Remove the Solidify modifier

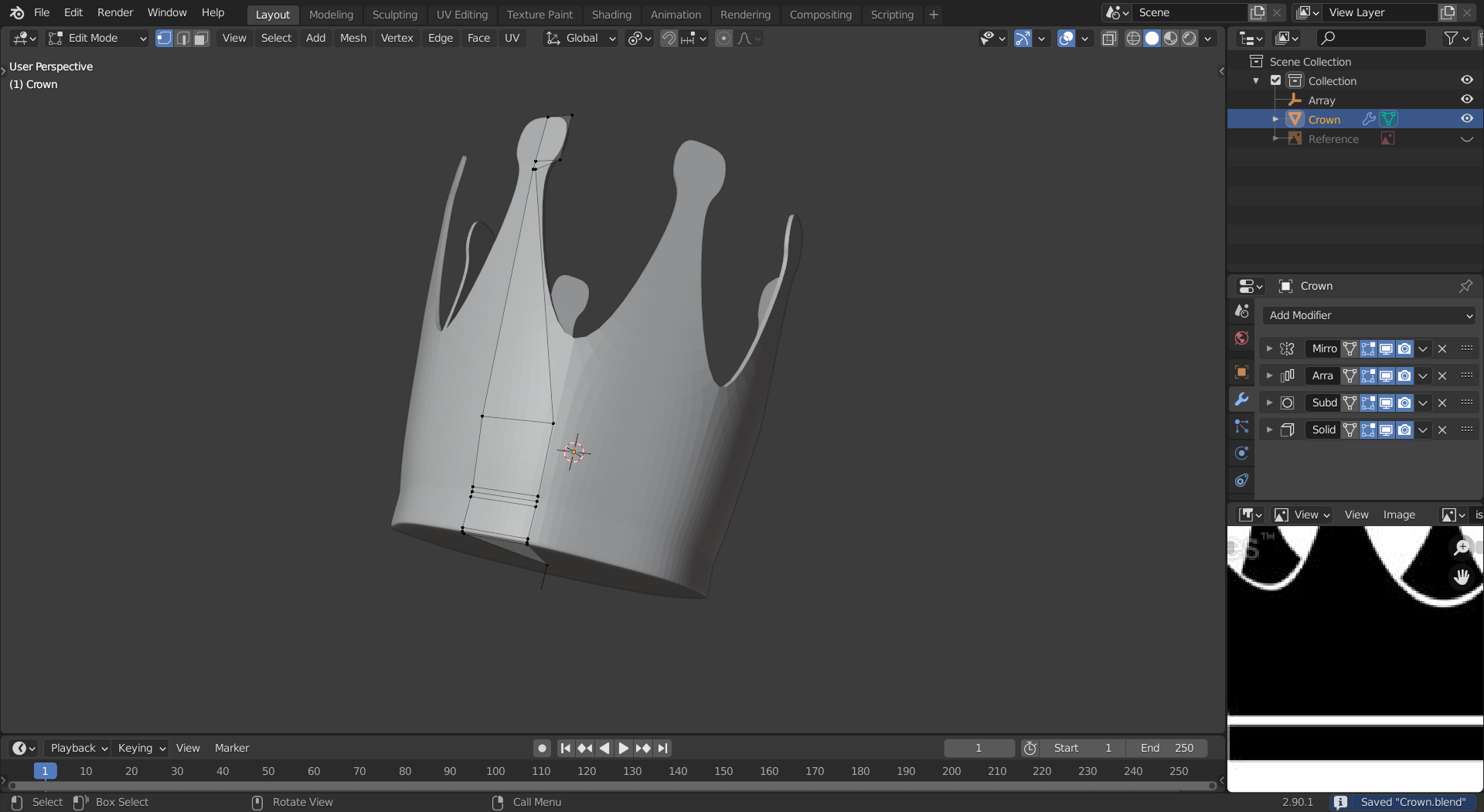[x=1442, y=430]
